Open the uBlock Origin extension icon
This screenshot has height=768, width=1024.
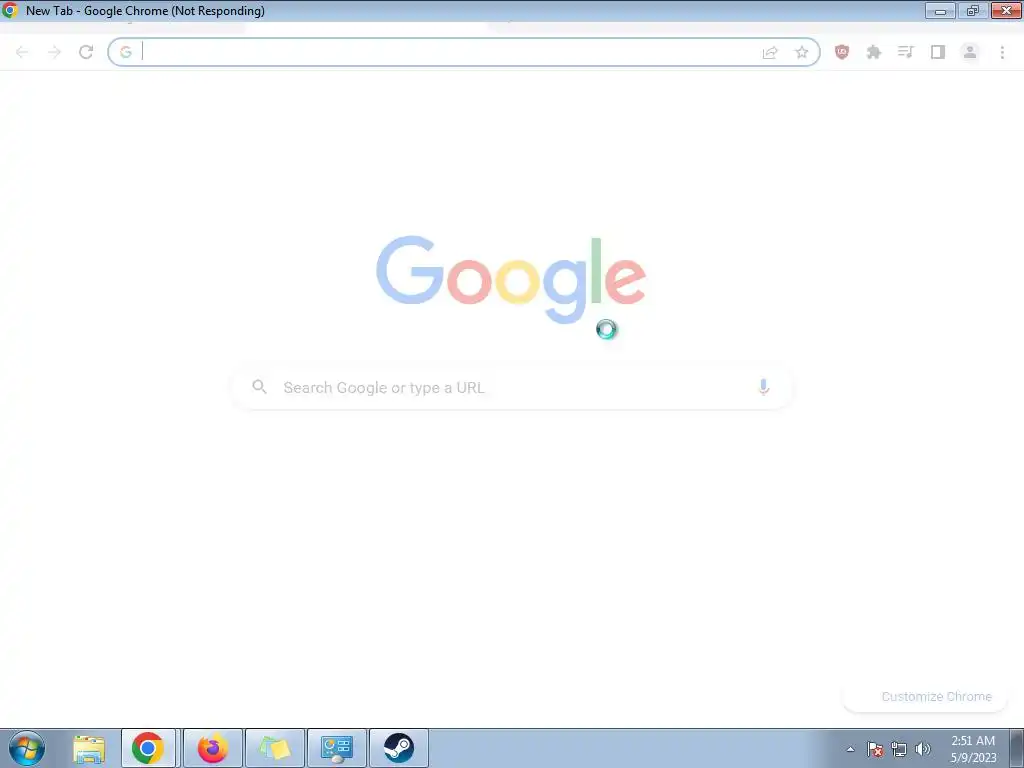(x=842, y=52)
